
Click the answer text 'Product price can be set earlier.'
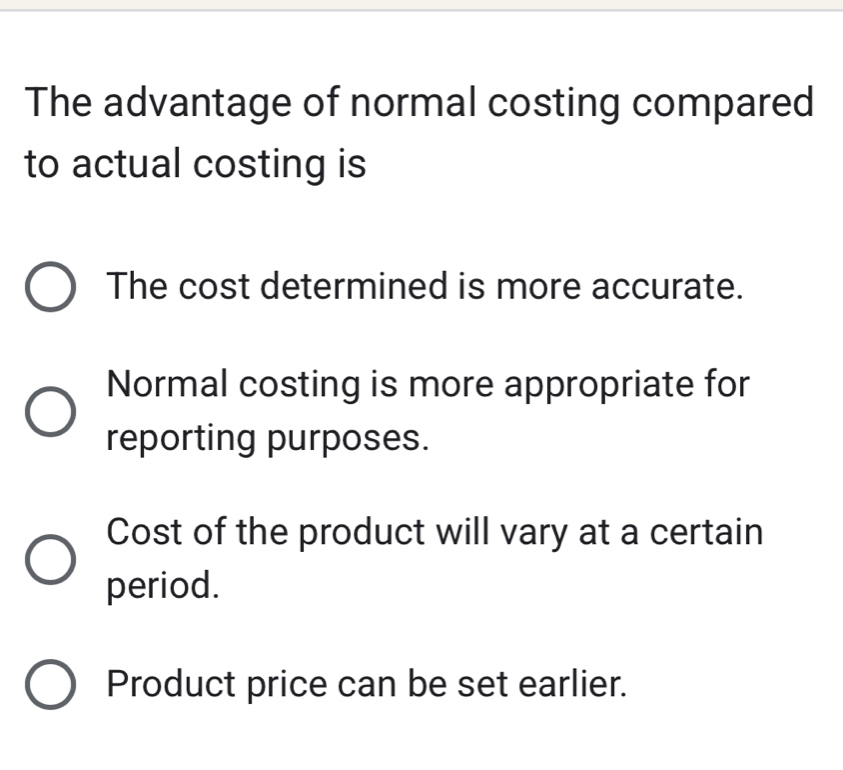[x=369, y=684]
